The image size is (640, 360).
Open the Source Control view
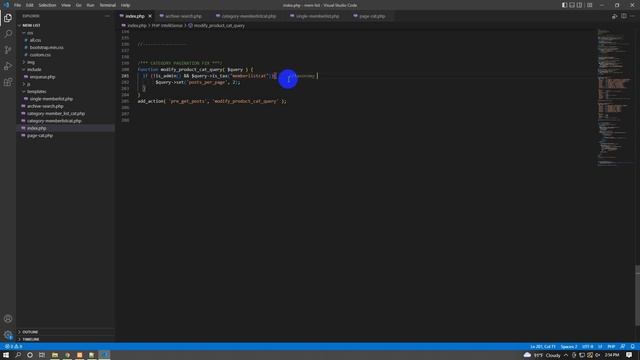point(8,50)
